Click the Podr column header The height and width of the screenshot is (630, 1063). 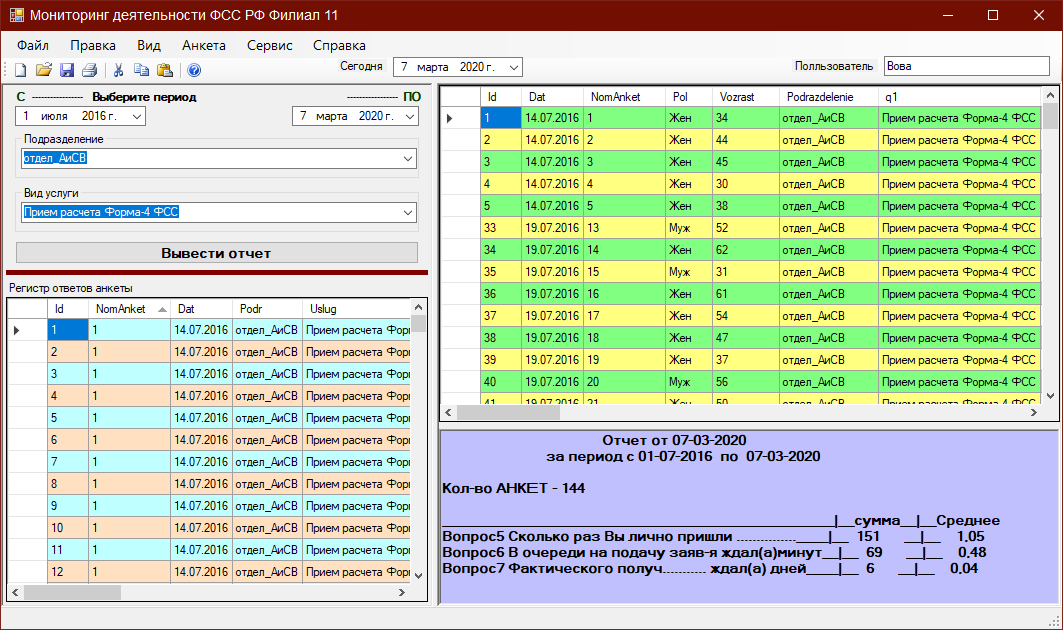[266, 309]
